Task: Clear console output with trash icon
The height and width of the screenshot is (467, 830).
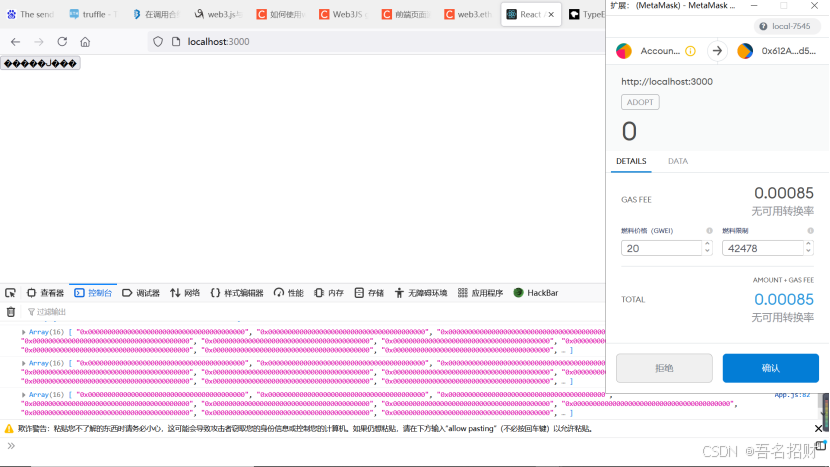Action: pos(11,312)
